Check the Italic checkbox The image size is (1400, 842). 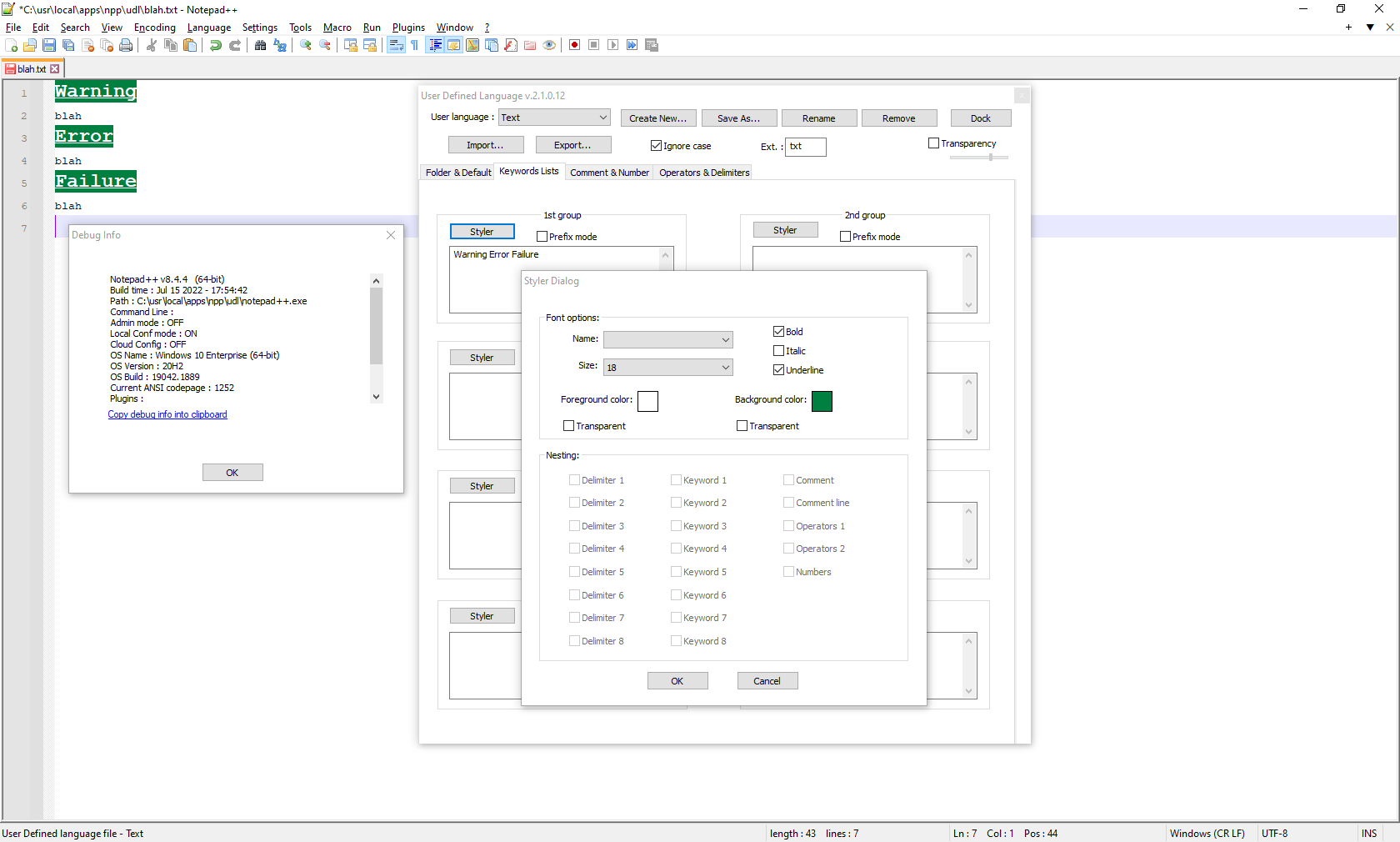[778, 351]
